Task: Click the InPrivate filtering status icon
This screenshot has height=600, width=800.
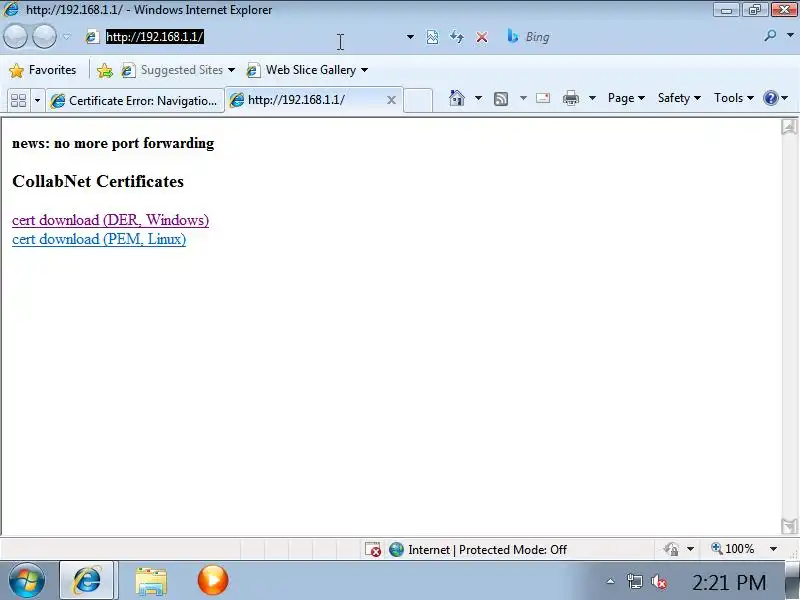Action: (x=671, y=549)
